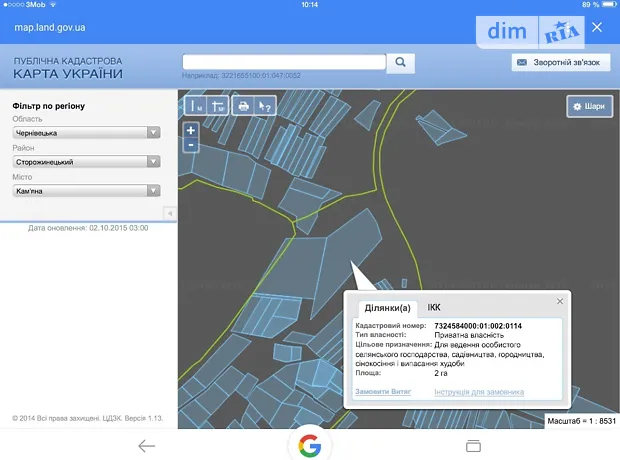Close the parcel info popup

560,301
